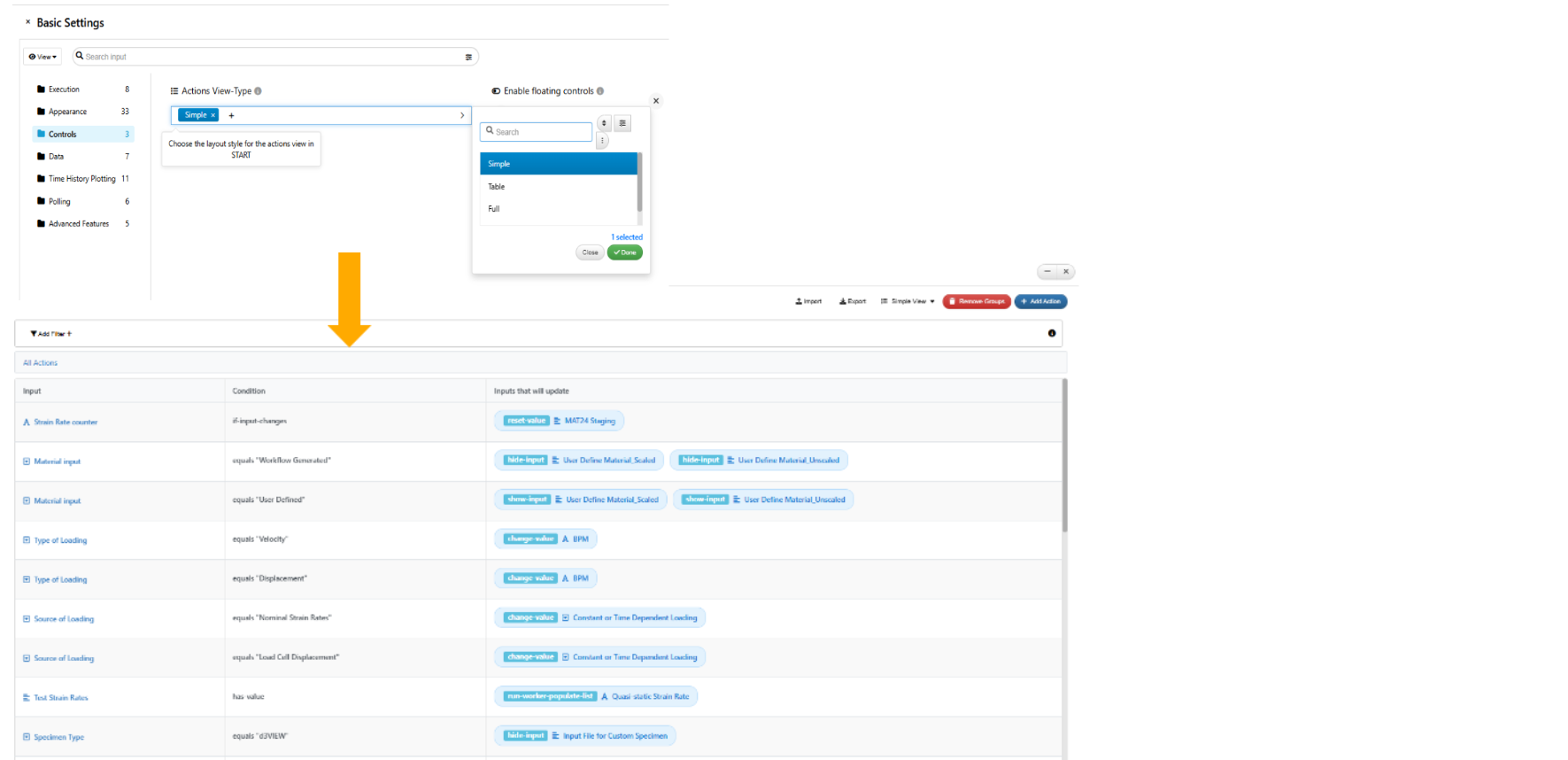Image resolution: width=1568 pixels, height=760 pixels.
Task: Open the Time History Plotting category
Action: coord(81,179)
